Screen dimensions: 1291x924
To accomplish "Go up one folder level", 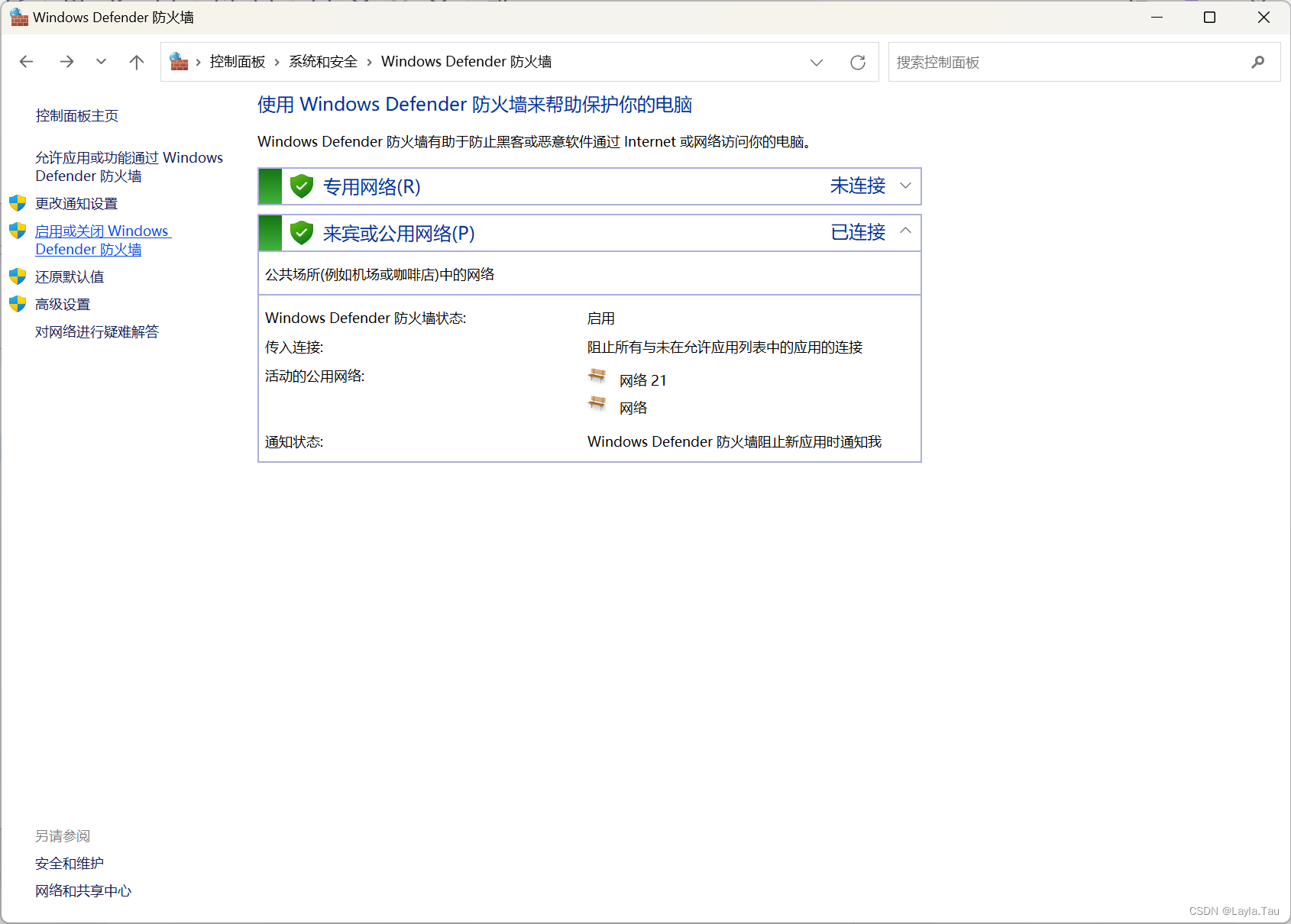I will pos(137,62).
